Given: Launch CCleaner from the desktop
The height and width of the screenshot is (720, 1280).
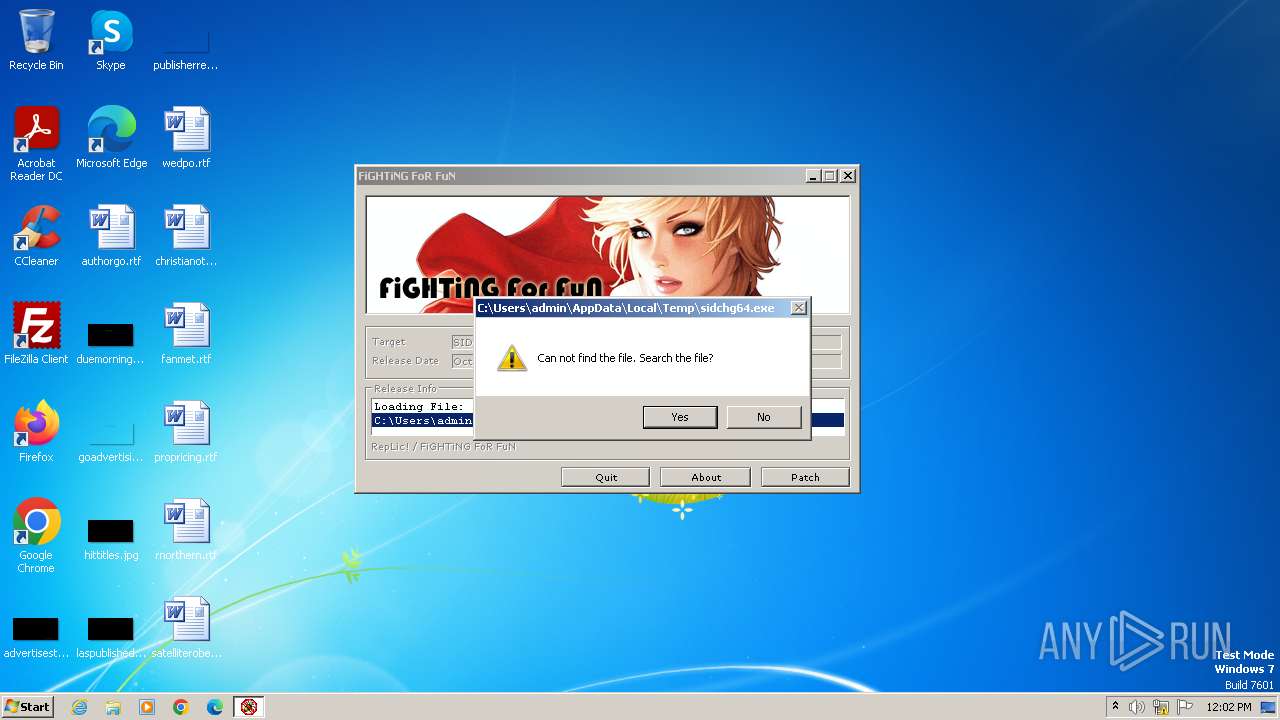Looking at the screenshot, I should pyautogui.click(x=36, y=236).
